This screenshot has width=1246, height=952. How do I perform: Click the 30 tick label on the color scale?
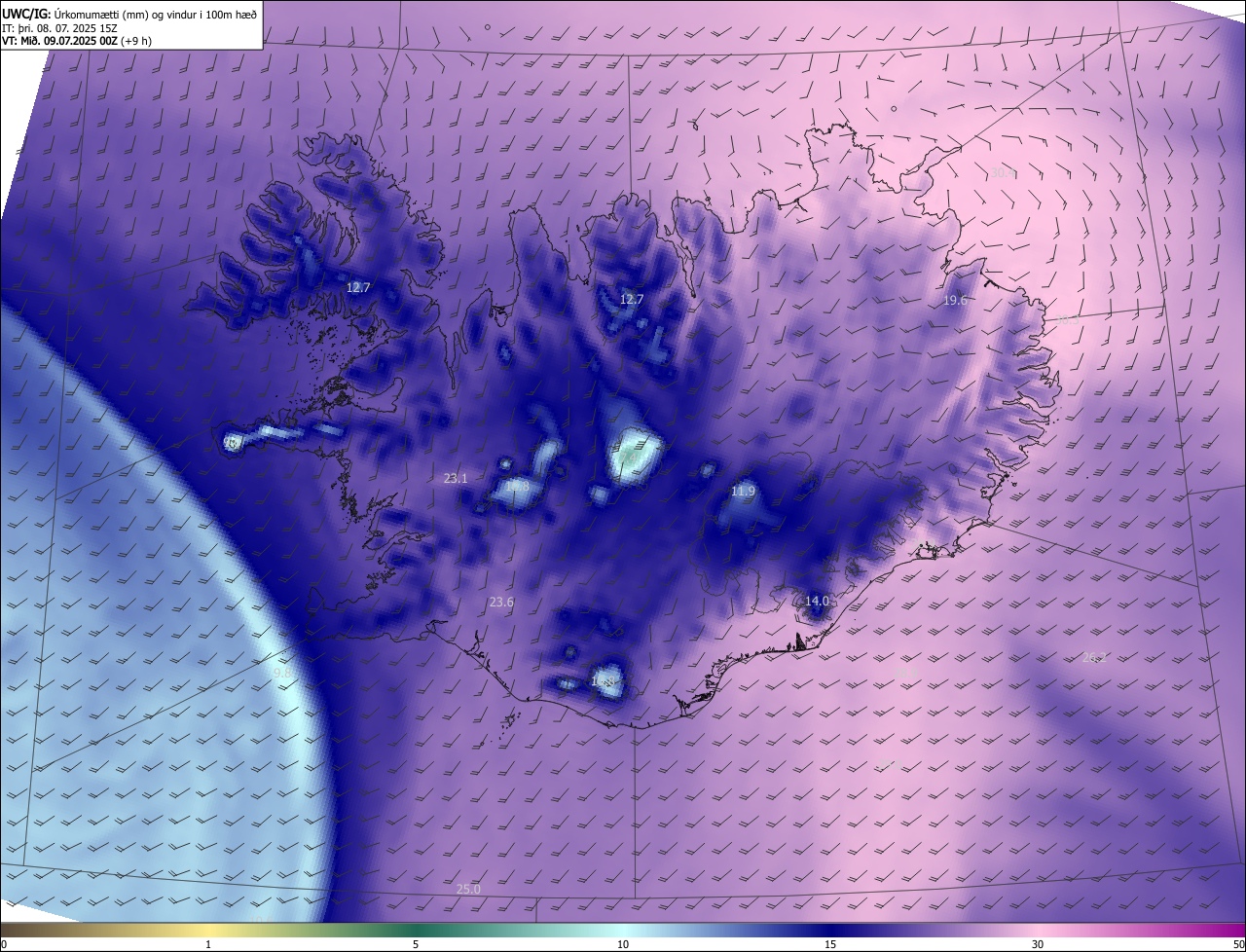(x=1038, y=944)
